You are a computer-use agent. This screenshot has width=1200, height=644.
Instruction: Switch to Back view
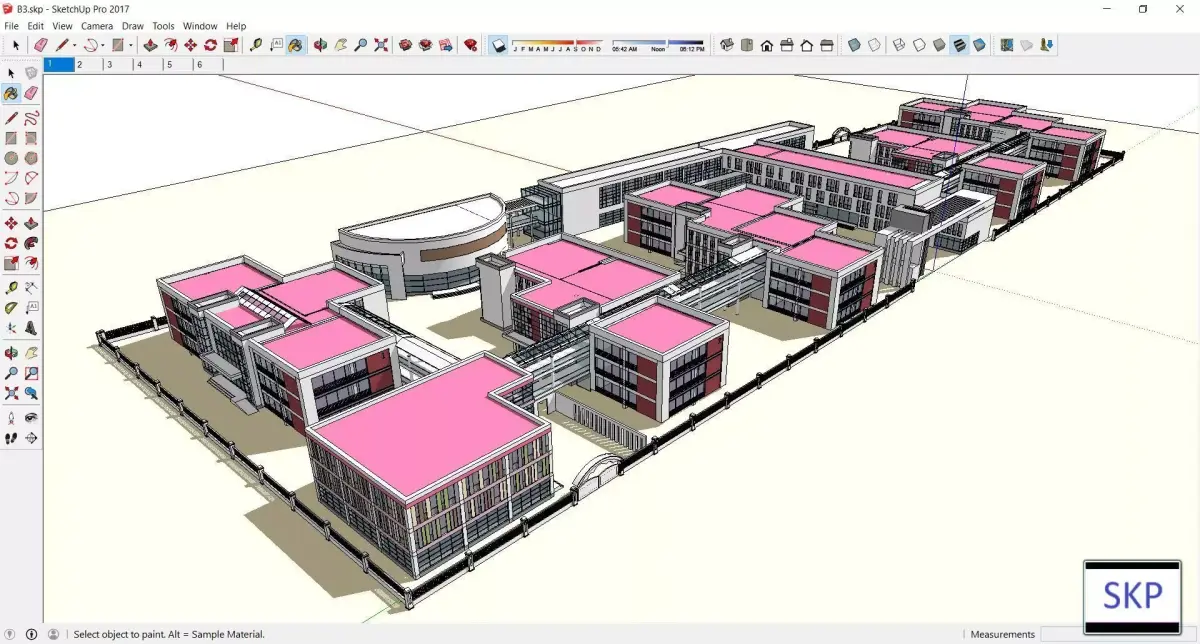[806, 45]
